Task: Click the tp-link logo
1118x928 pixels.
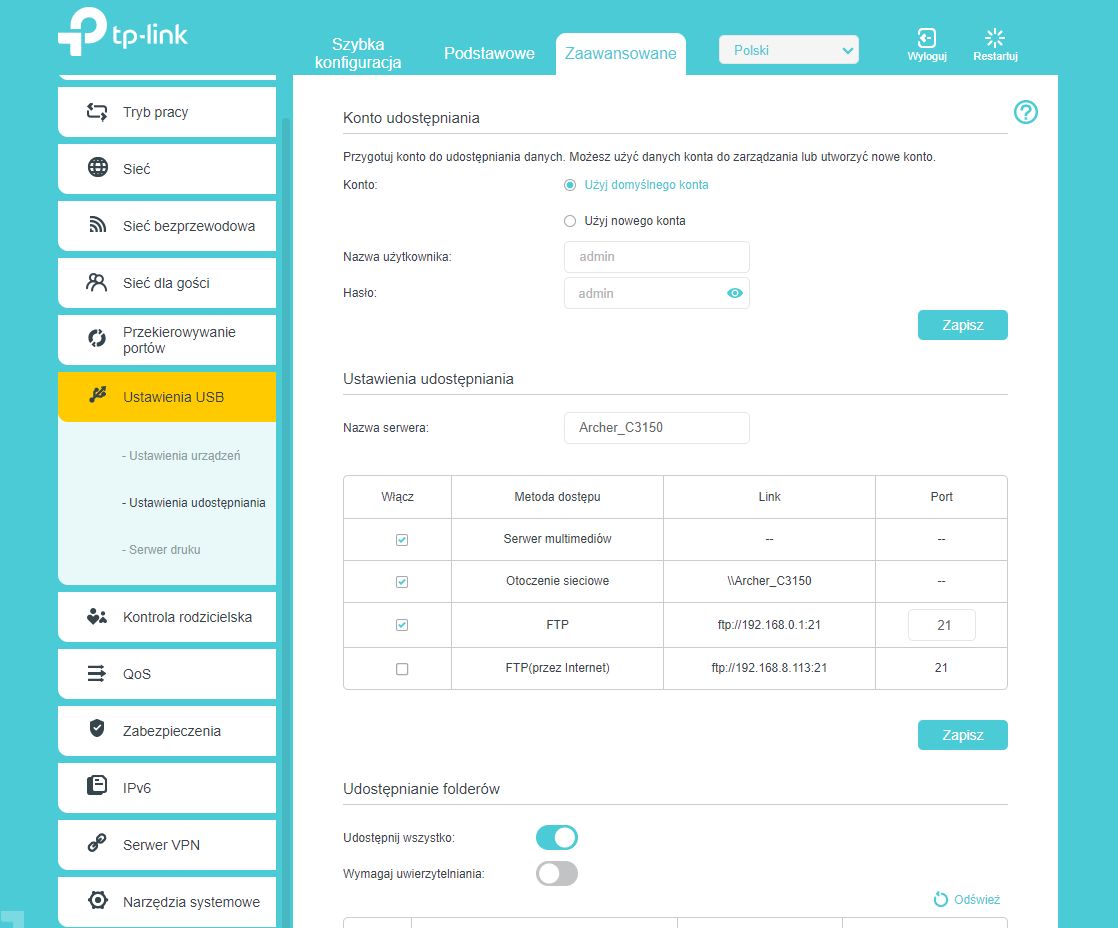Action: (x=123, y=32)
